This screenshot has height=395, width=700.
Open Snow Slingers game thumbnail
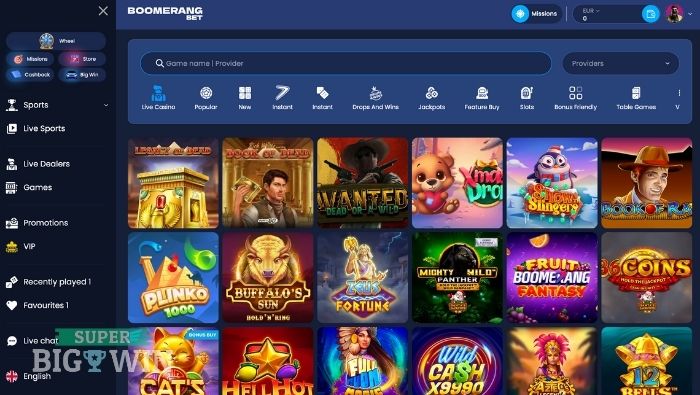tap(552, 183)
